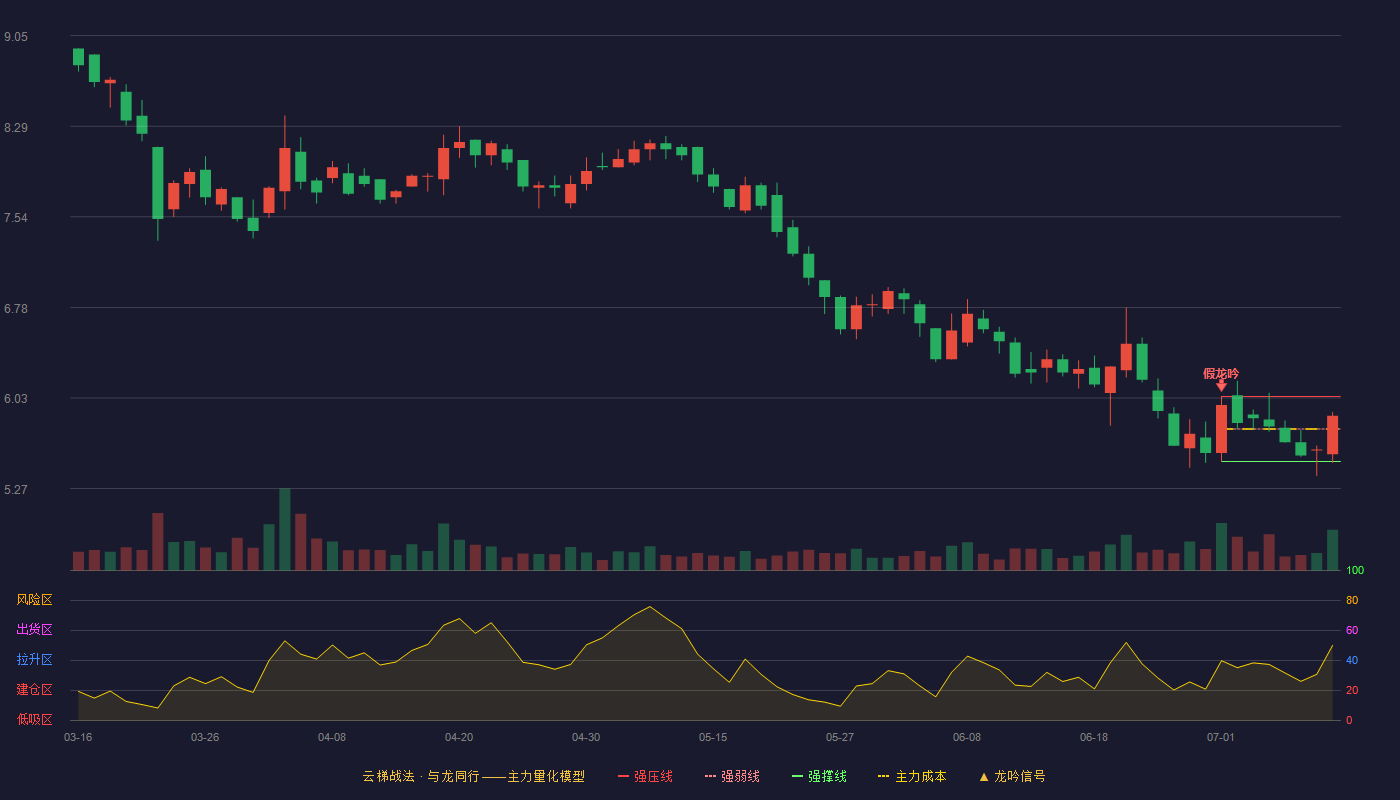
Task: Click the 云梯战法 · 与龙同行 title text
Action: coord(421,776)
